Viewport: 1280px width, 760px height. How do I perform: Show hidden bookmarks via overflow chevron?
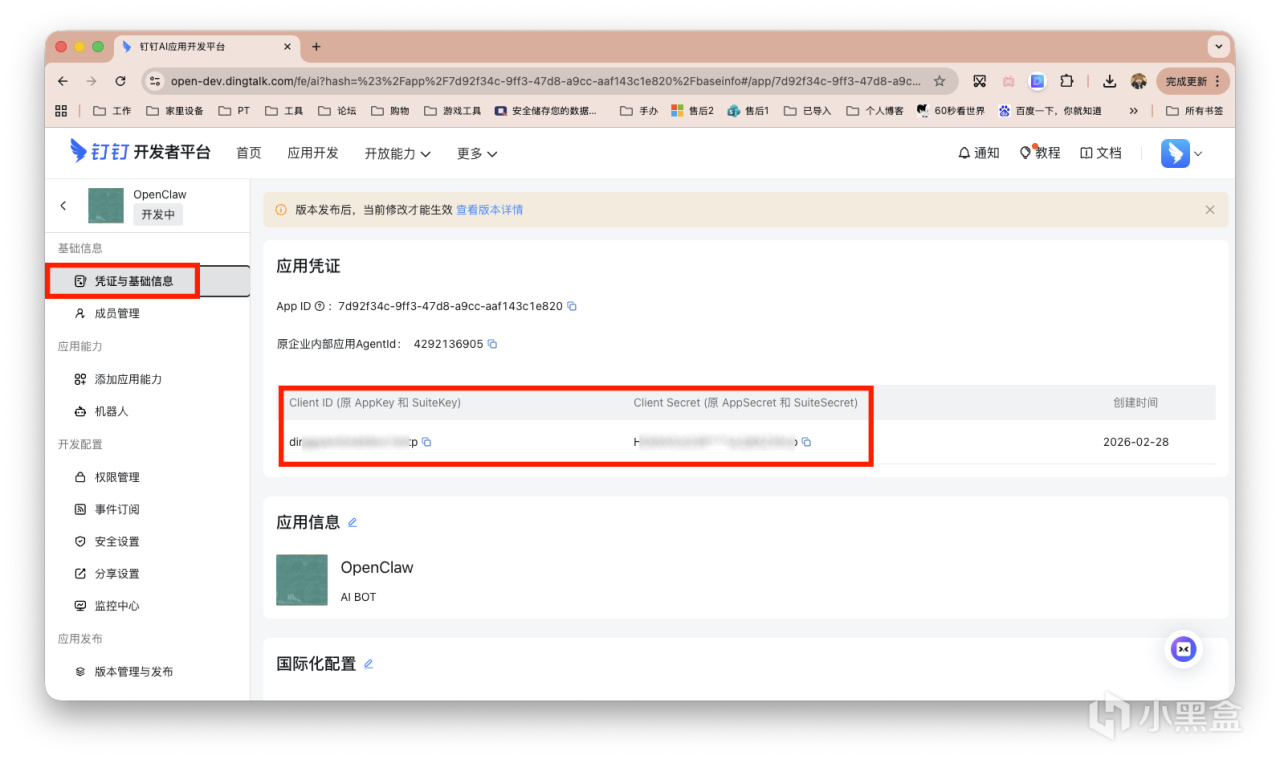[x=1133, y=111]
